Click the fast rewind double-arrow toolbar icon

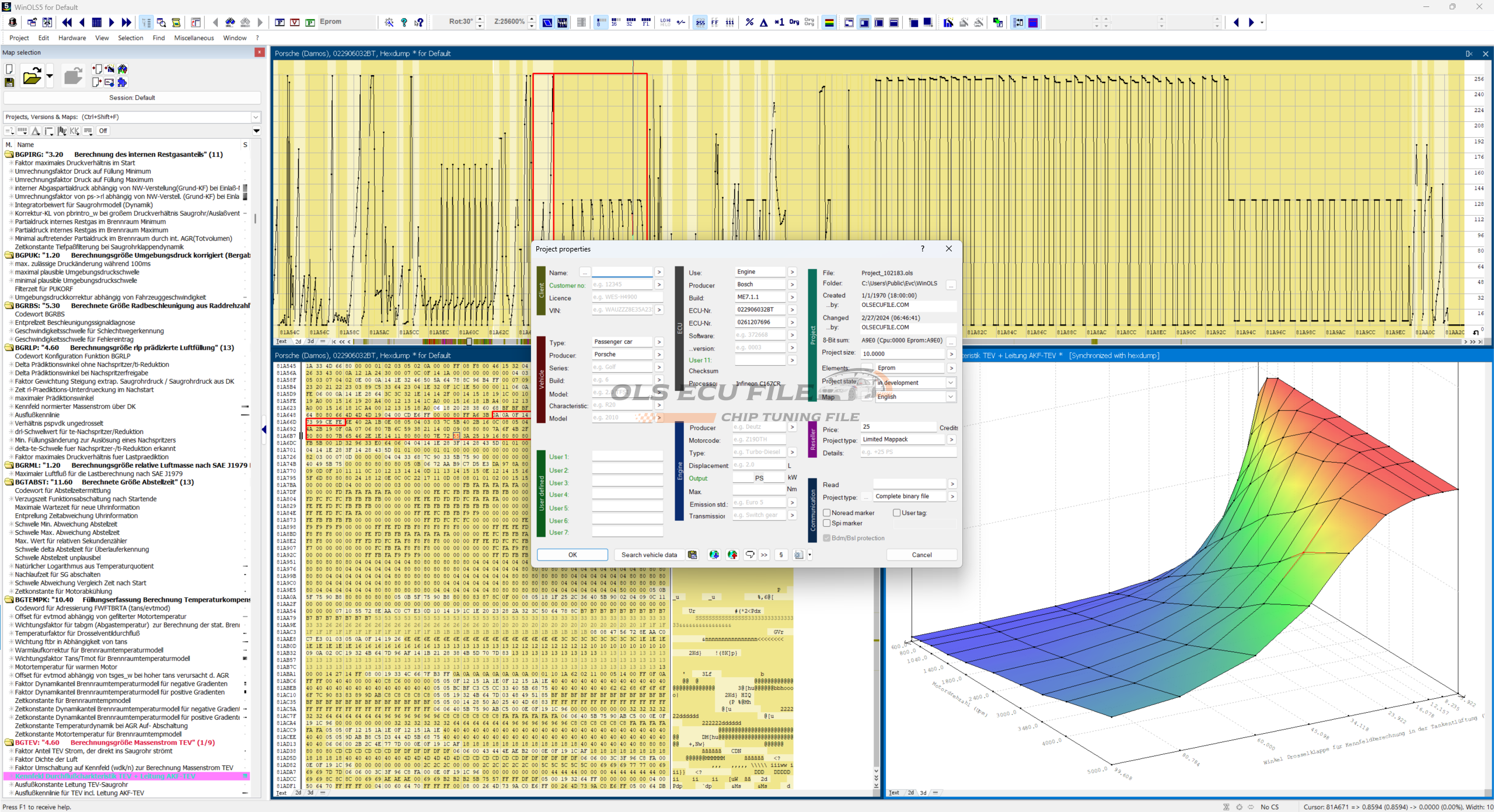pyautogui.click(x=67, y=22)
